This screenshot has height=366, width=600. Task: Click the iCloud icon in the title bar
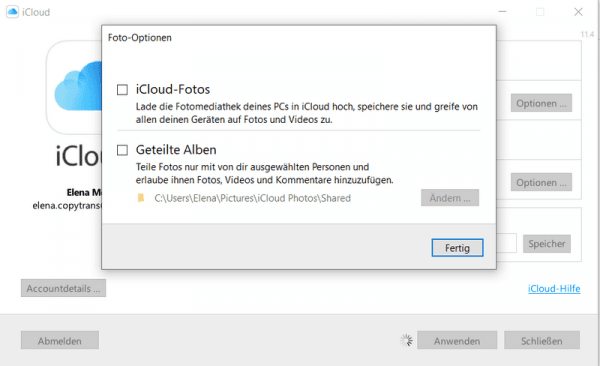click(12, 12)
